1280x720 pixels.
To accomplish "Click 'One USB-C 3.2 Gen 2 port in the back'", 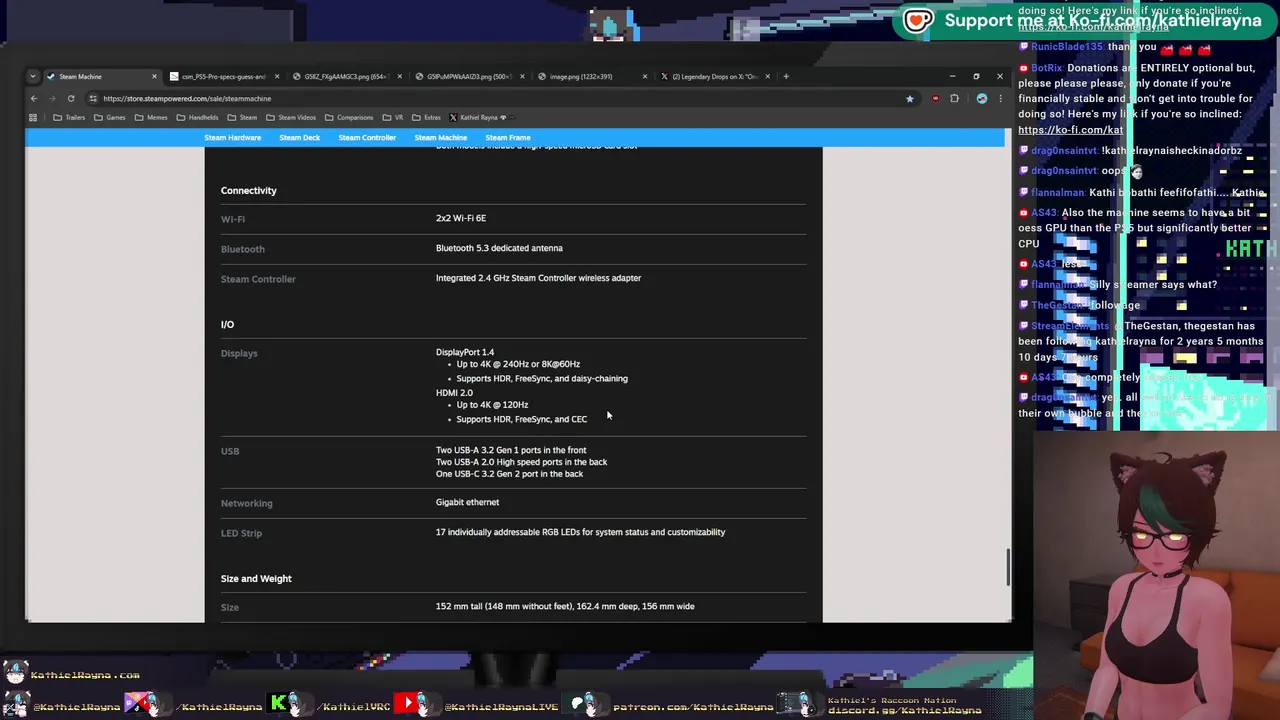I will (x=509, y=474).
